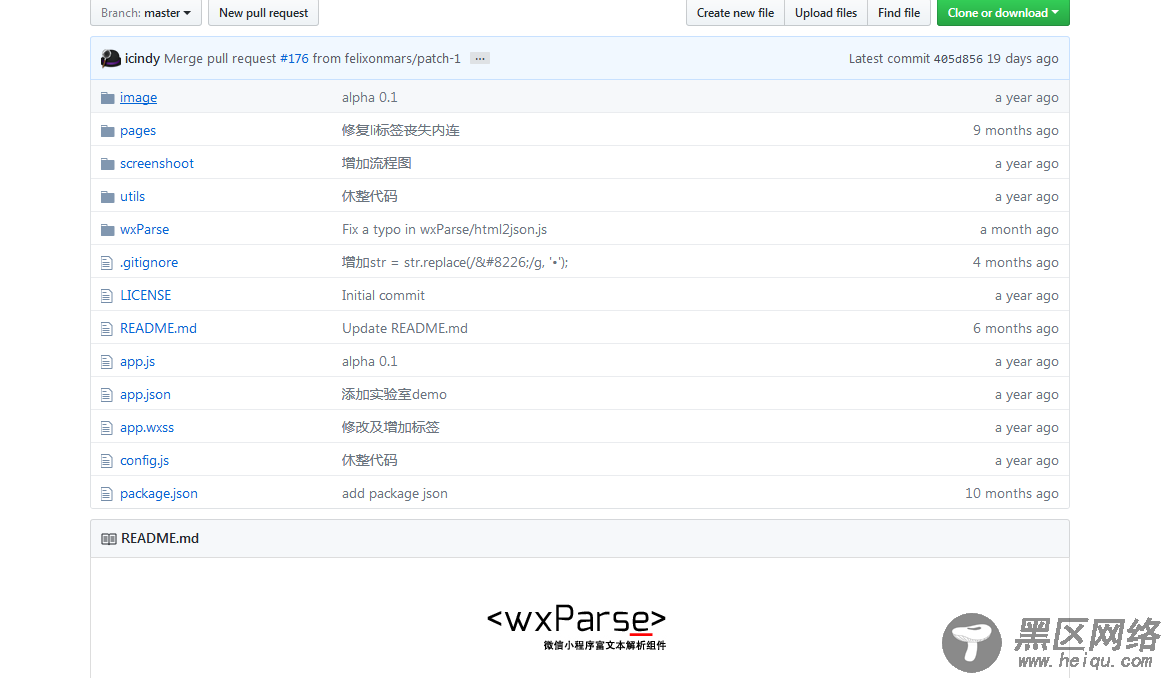Viewport: 1174px width, 678px height.
Task: Open commit hash 405d856
Action: (x=958, y=59)
